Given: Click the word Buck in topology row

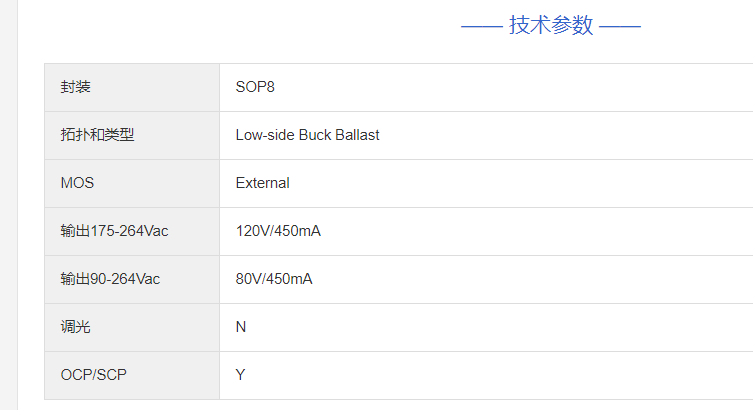Looking at the screenshot, I should 316,135.
